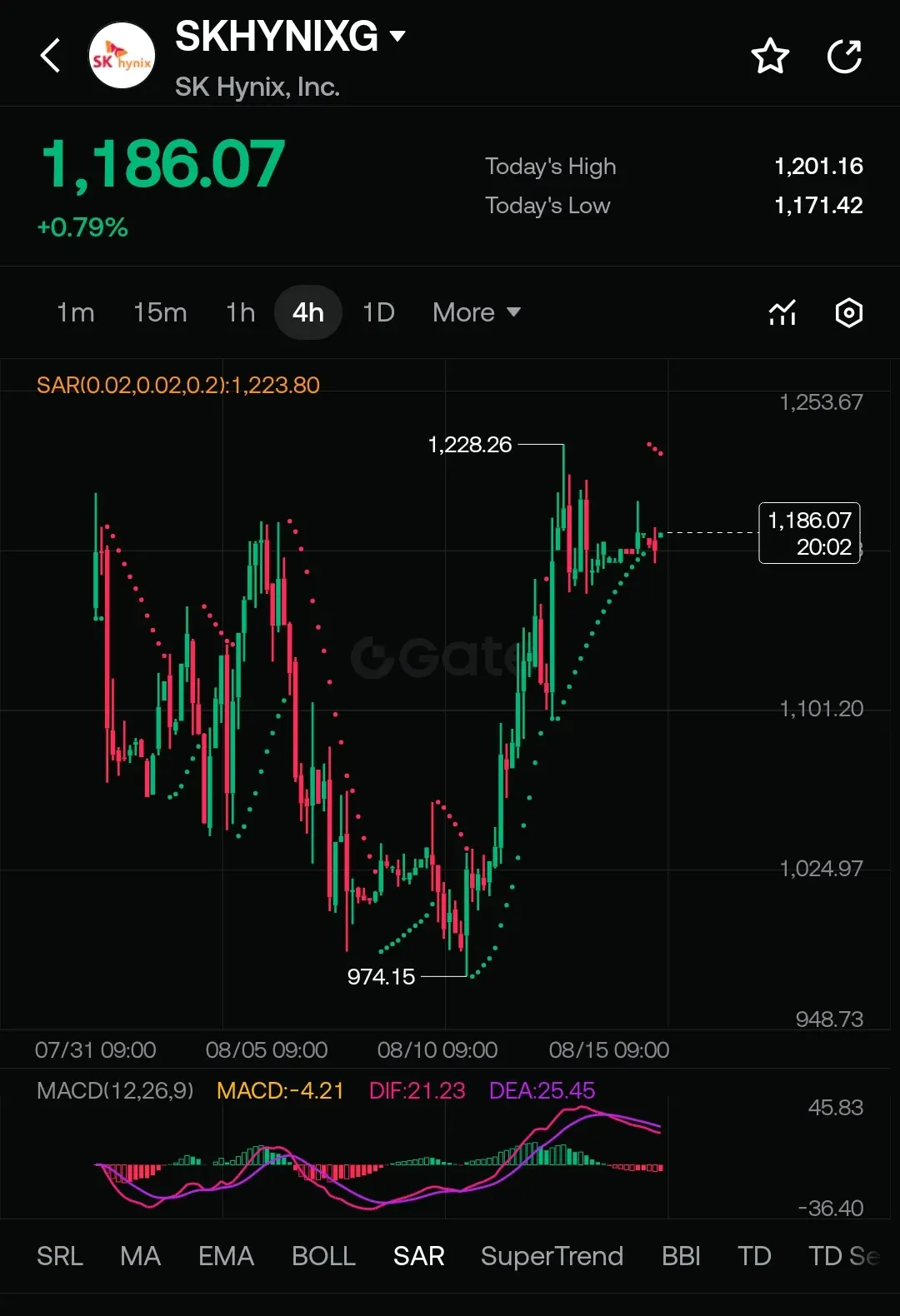
Task: Select the 1m timeframe
Action: pos(75,312)
